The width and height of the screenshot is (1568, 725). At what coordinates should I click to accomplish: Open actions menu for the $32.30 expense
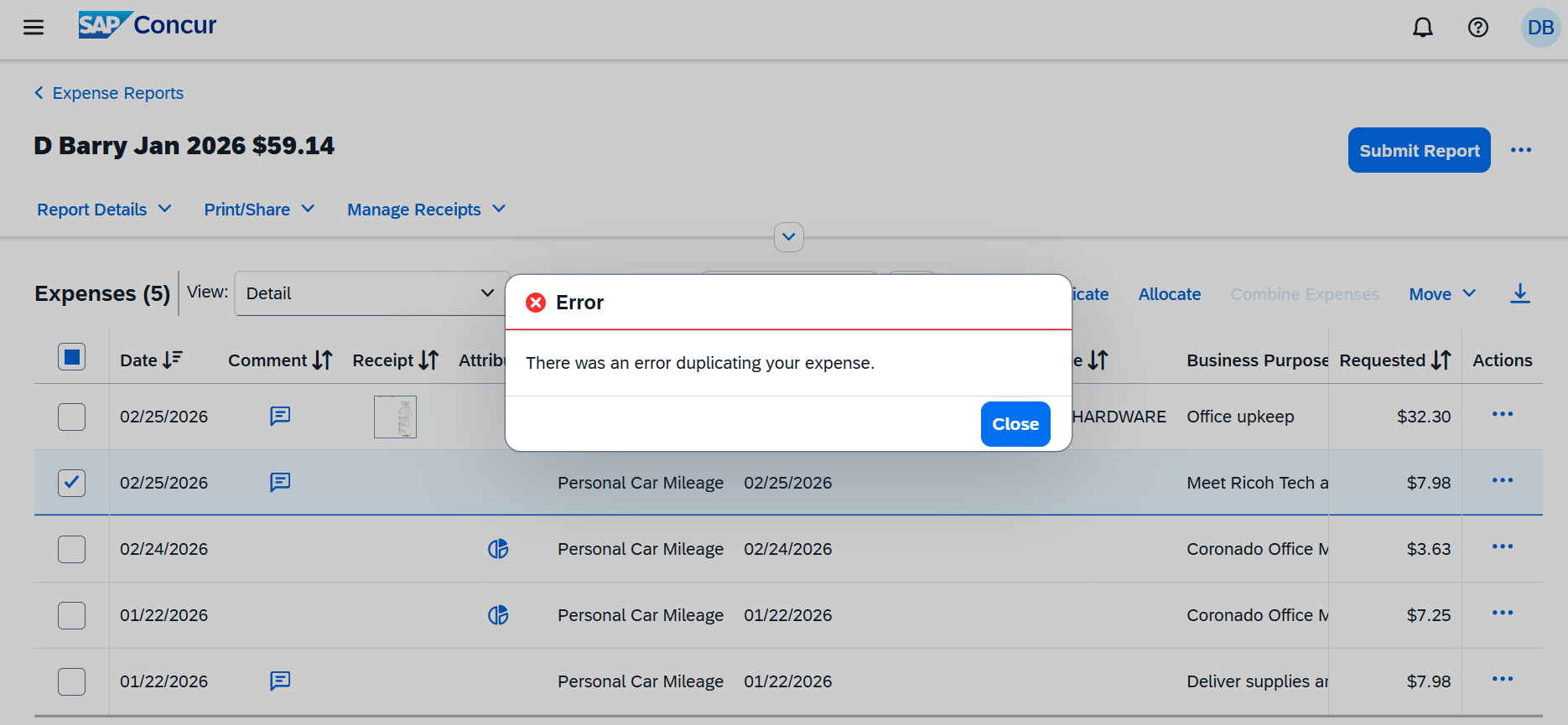click(x=1503, y=414)
